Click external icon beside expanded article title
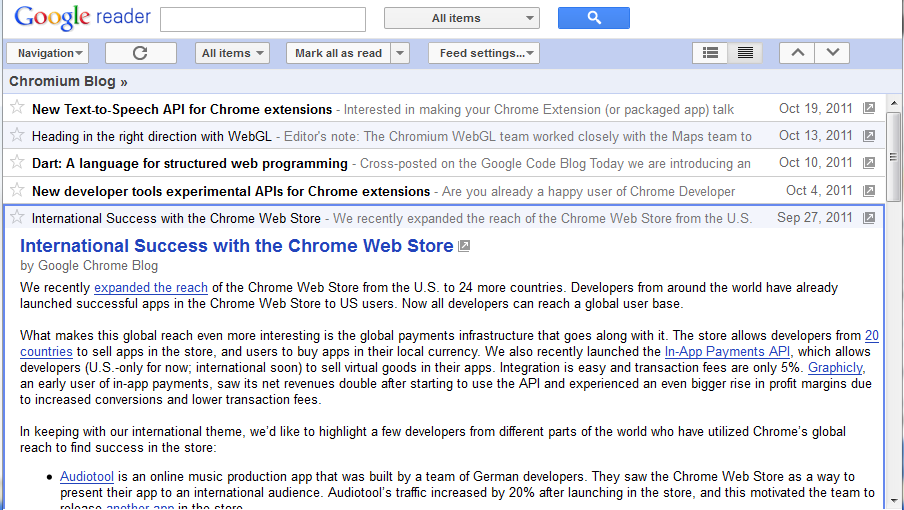This screenshot has width=904, height=510. (464, 246)
